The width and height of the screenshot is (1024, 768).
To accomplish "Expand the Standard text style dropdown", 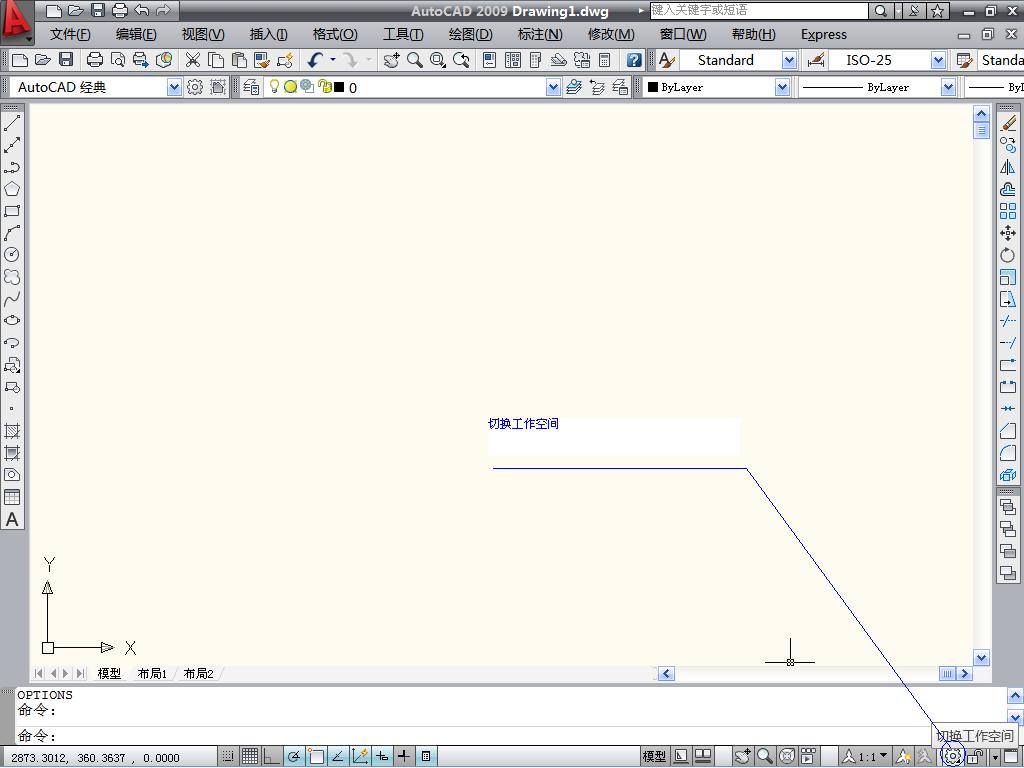I will (x=789, y=60).
